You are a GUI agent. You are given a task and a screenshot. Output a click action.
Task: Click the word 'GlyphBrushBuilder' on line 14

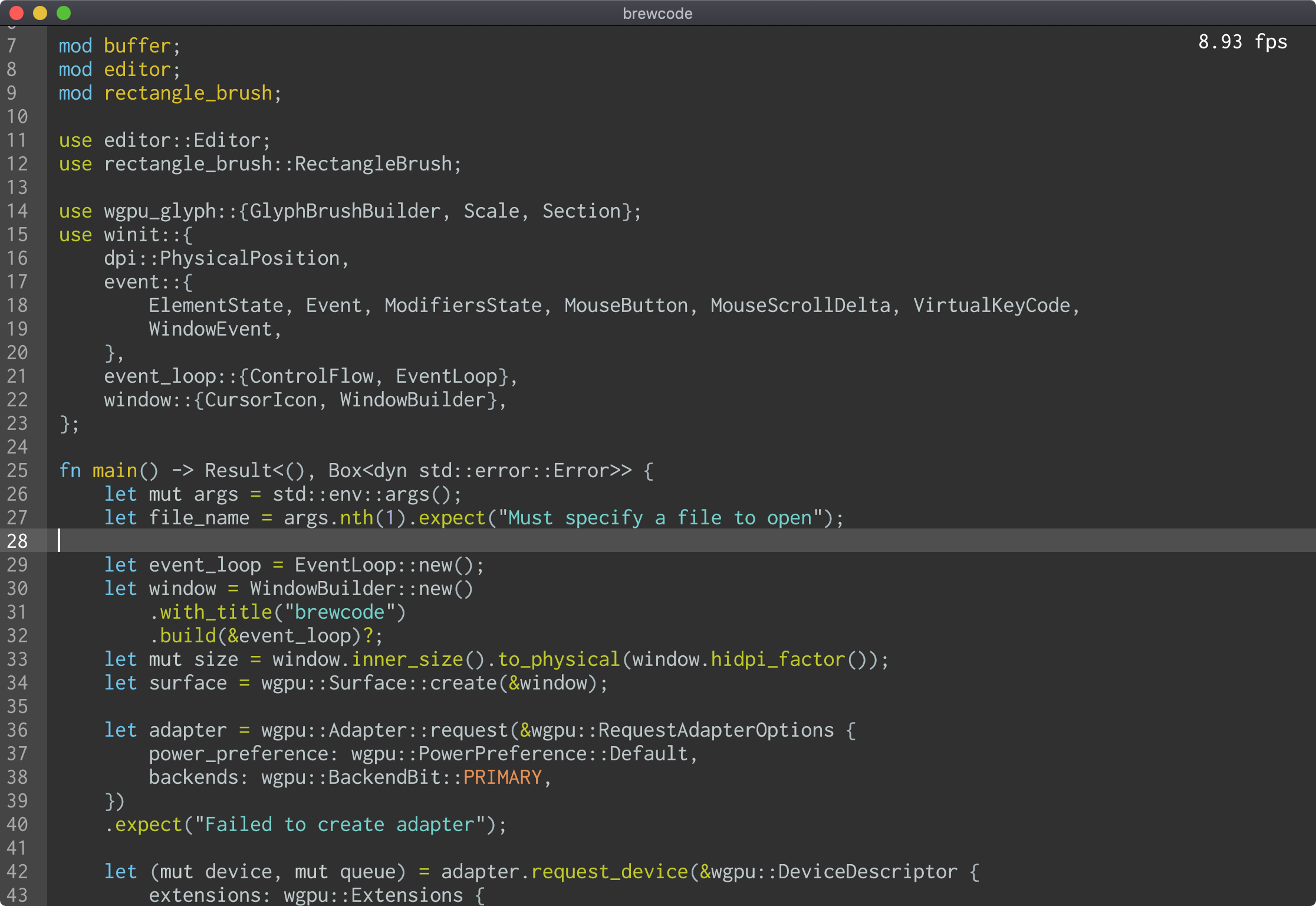pos(345,211)
